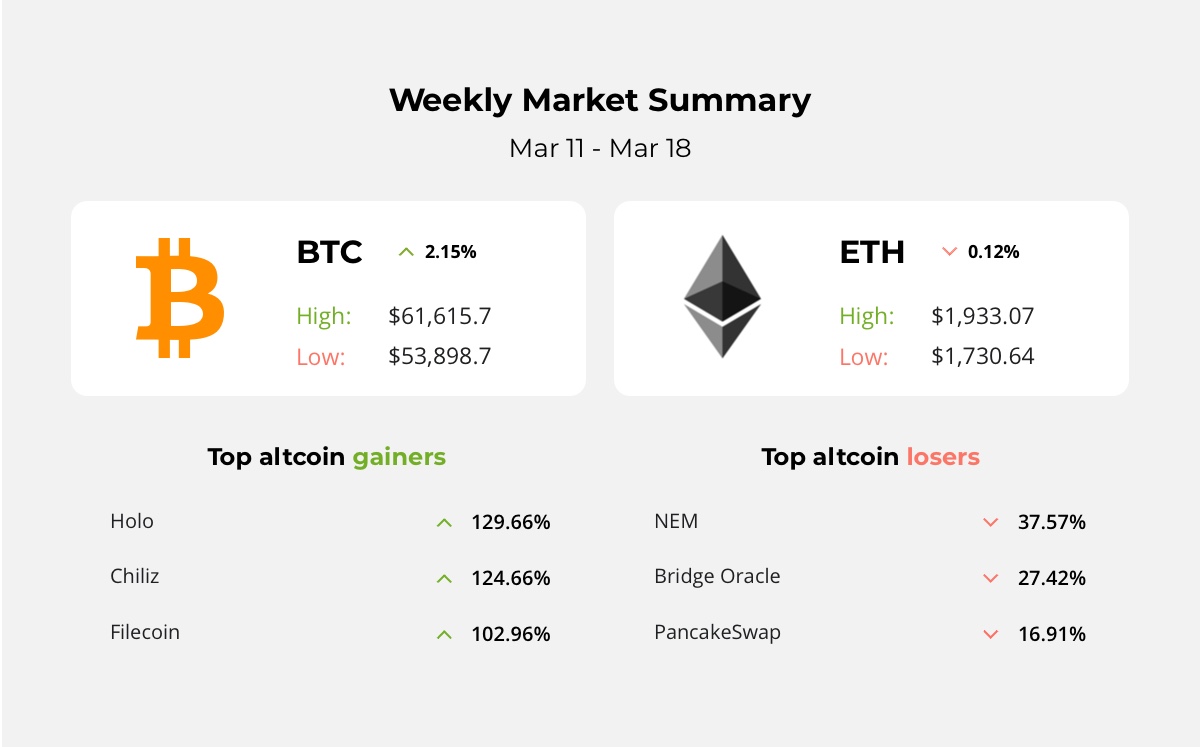Click the red arrow for Bridge Oracle
The width and height of the screenshot is (1200, 747).
990,578
